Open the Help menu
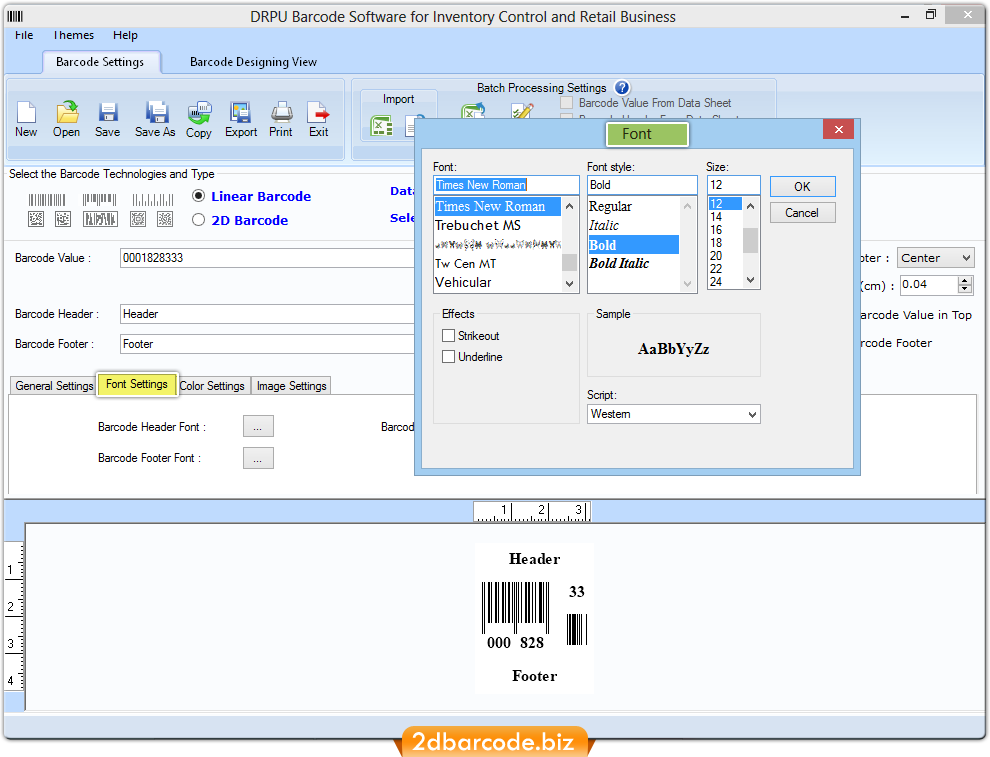 (x=125, y=35)
